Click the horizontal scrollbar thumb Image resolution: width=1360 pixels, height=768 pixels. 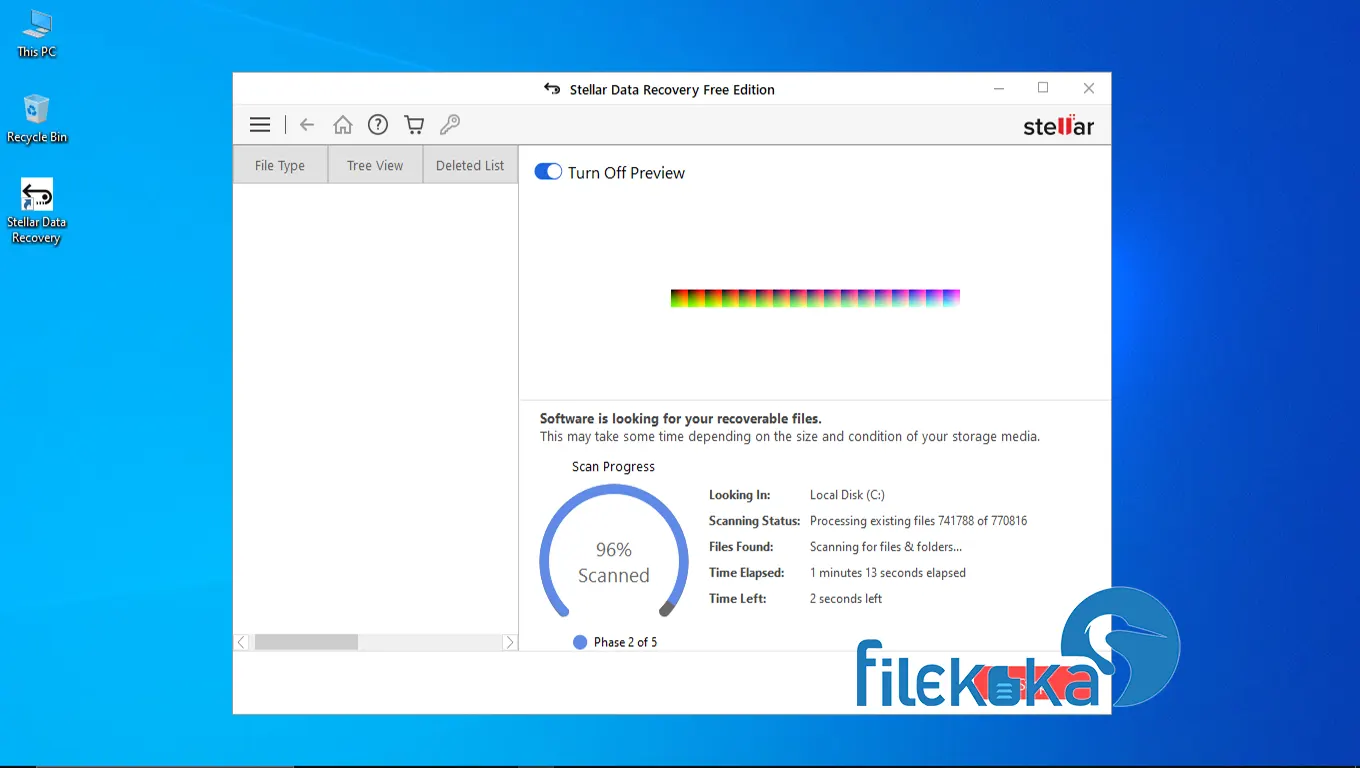[x=306, y=642]
